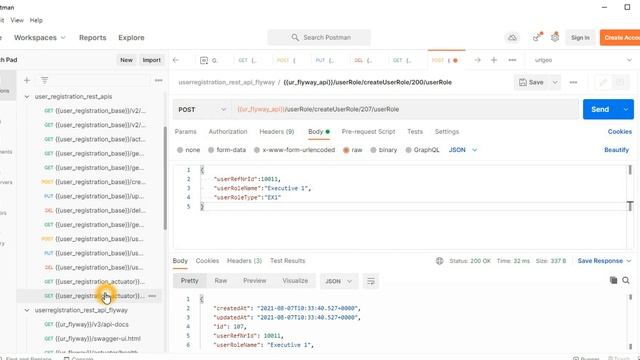Open the request body JSON format dropdown
Viewport: 640px width, 360px height.
(x=463, y=150)
